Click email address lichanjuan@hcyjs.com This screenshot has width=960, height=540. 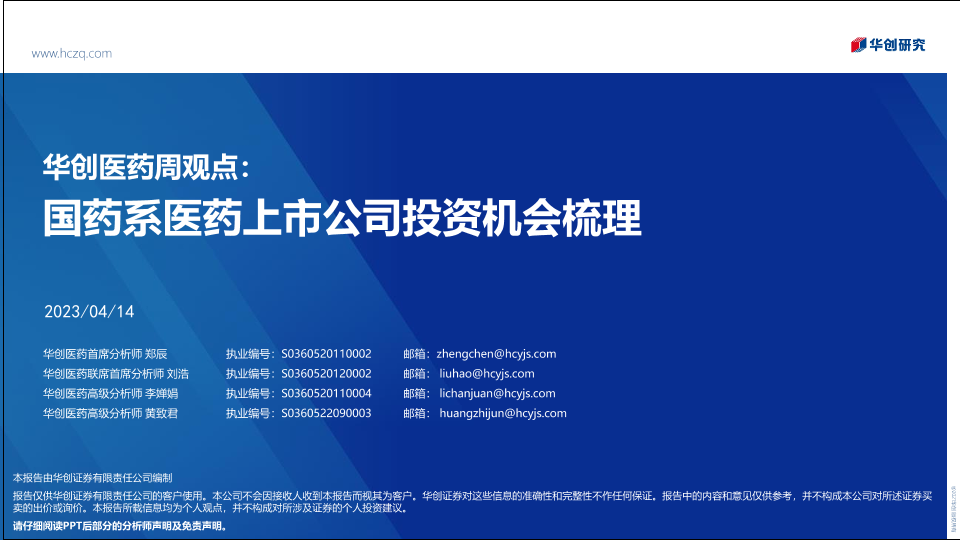(x=497, y=394)
